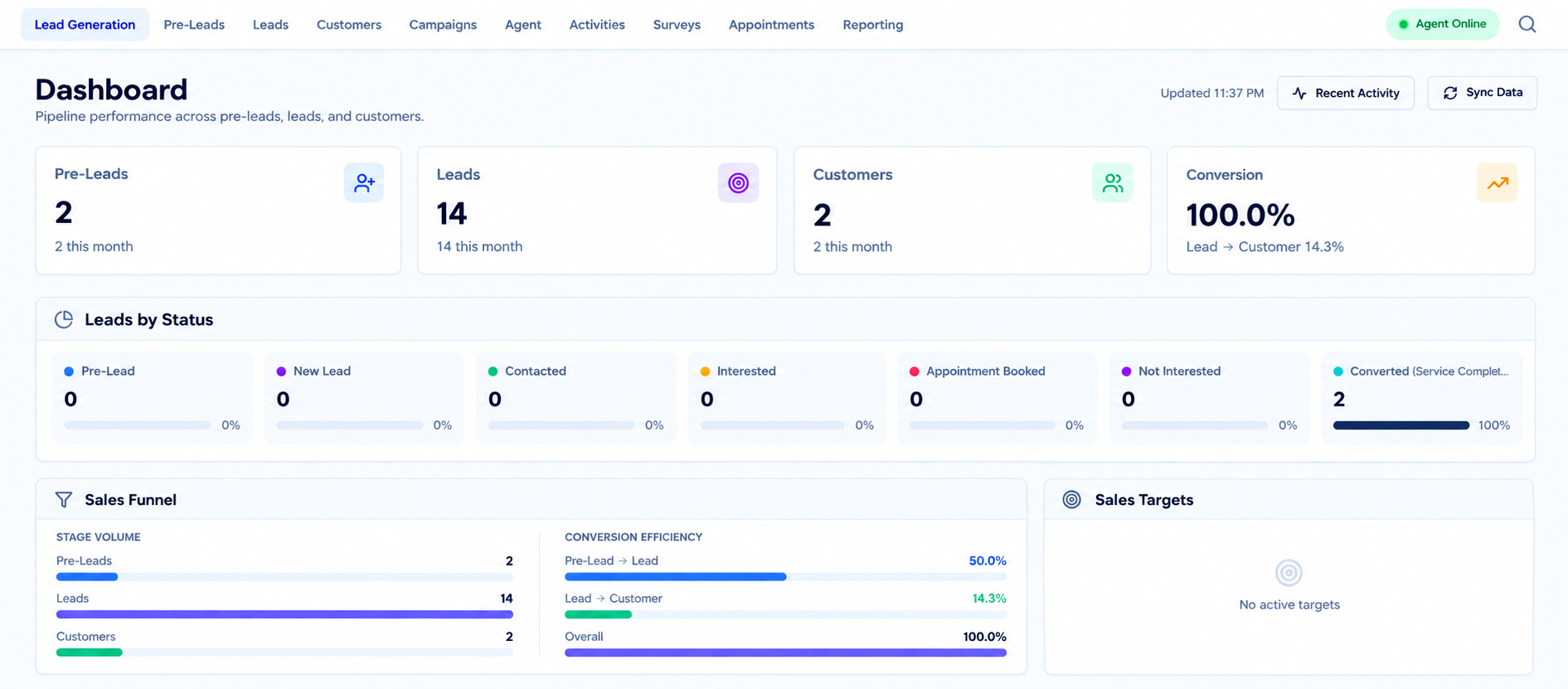Select the Lead Generation tab

click(x=85, y=25)
